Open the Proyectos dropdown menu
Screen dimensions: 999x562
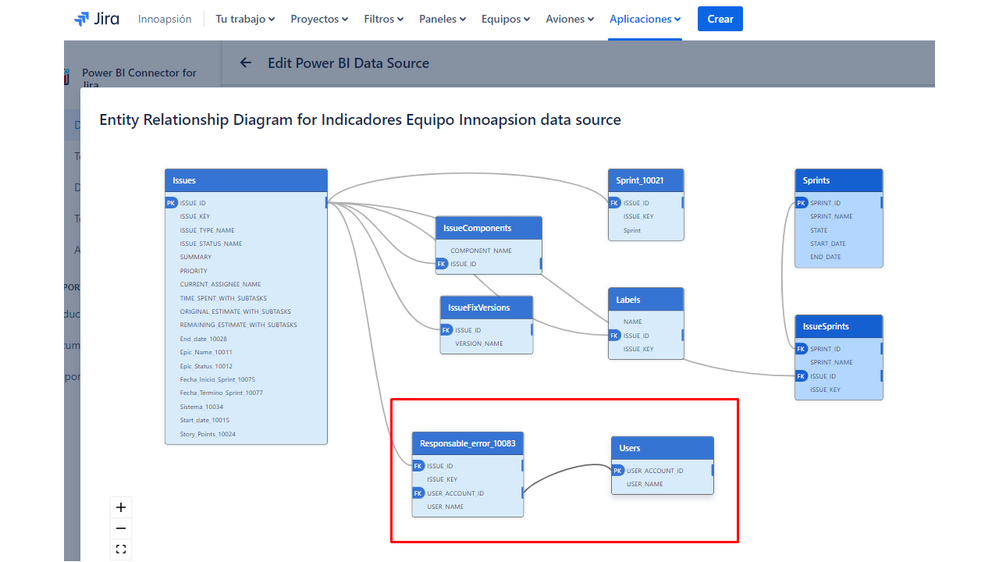(x=319, y=19)
